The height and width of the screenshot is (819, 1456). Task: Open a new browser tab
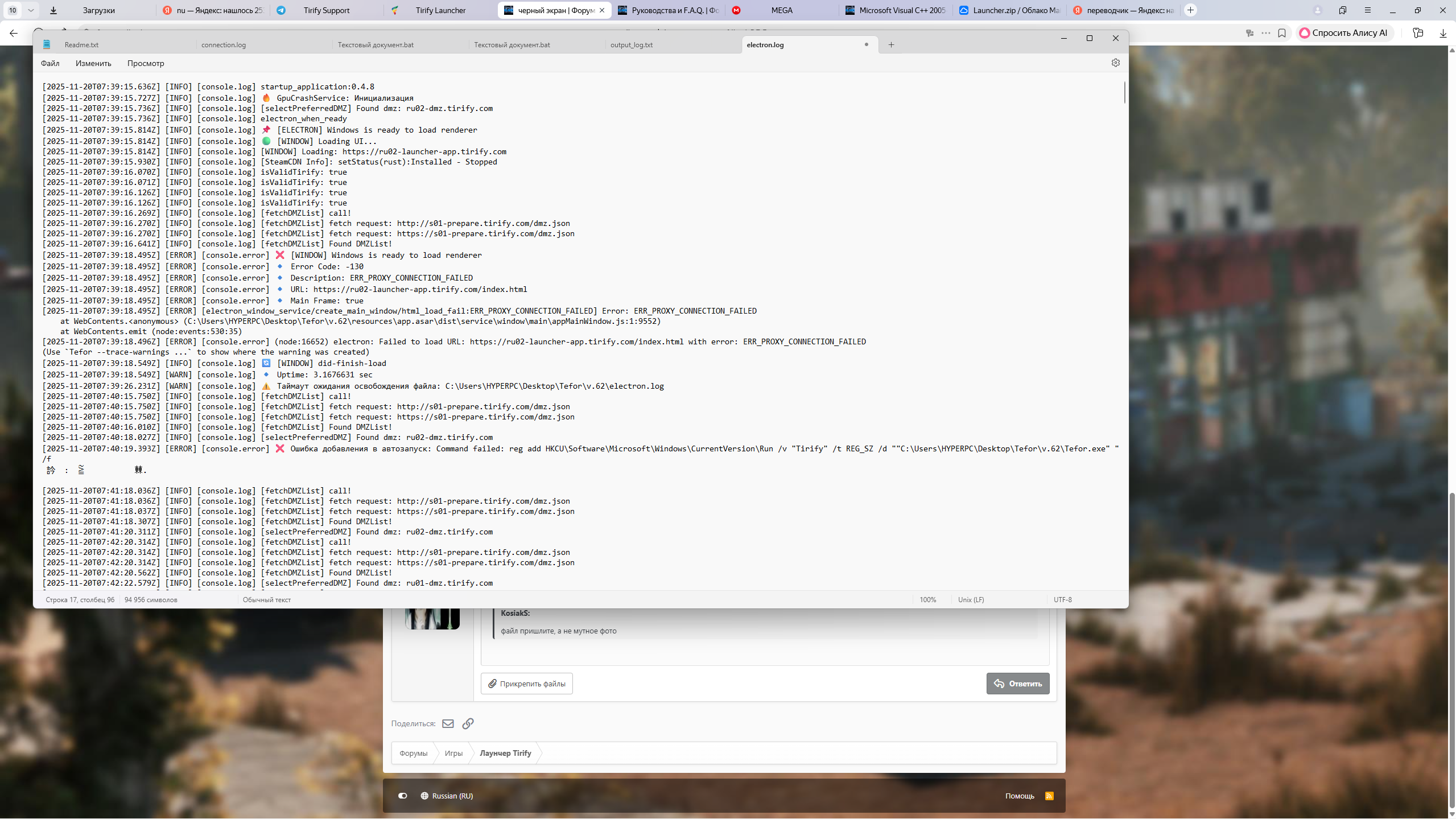(1190, 10)
